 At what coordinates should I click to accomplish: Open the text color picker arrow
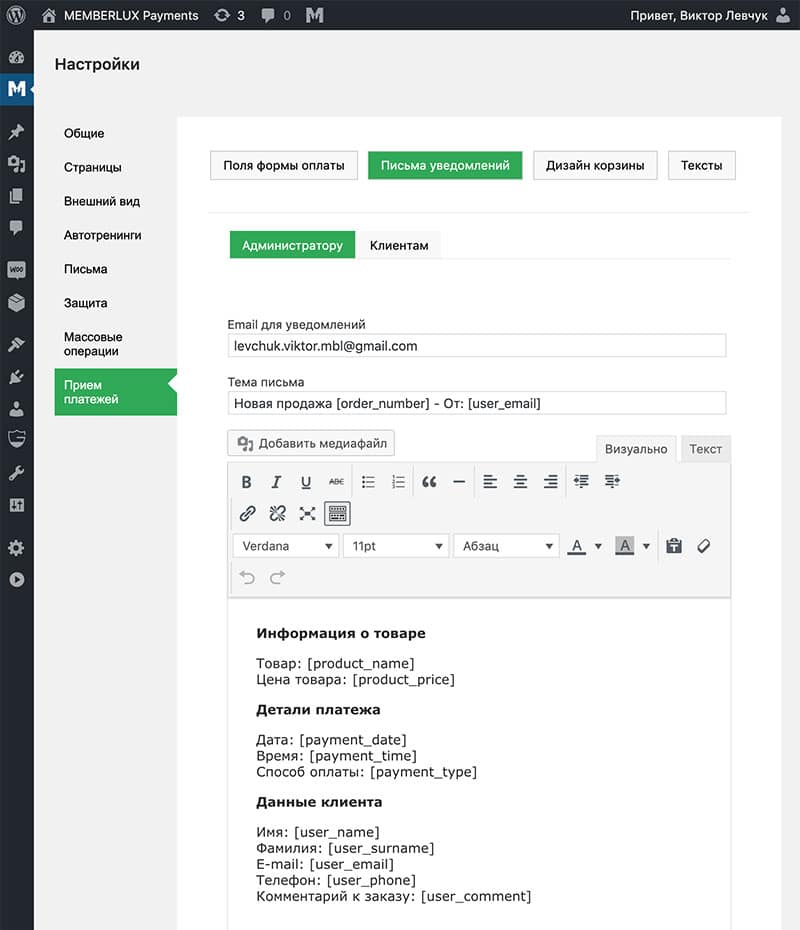click(598, 546)
